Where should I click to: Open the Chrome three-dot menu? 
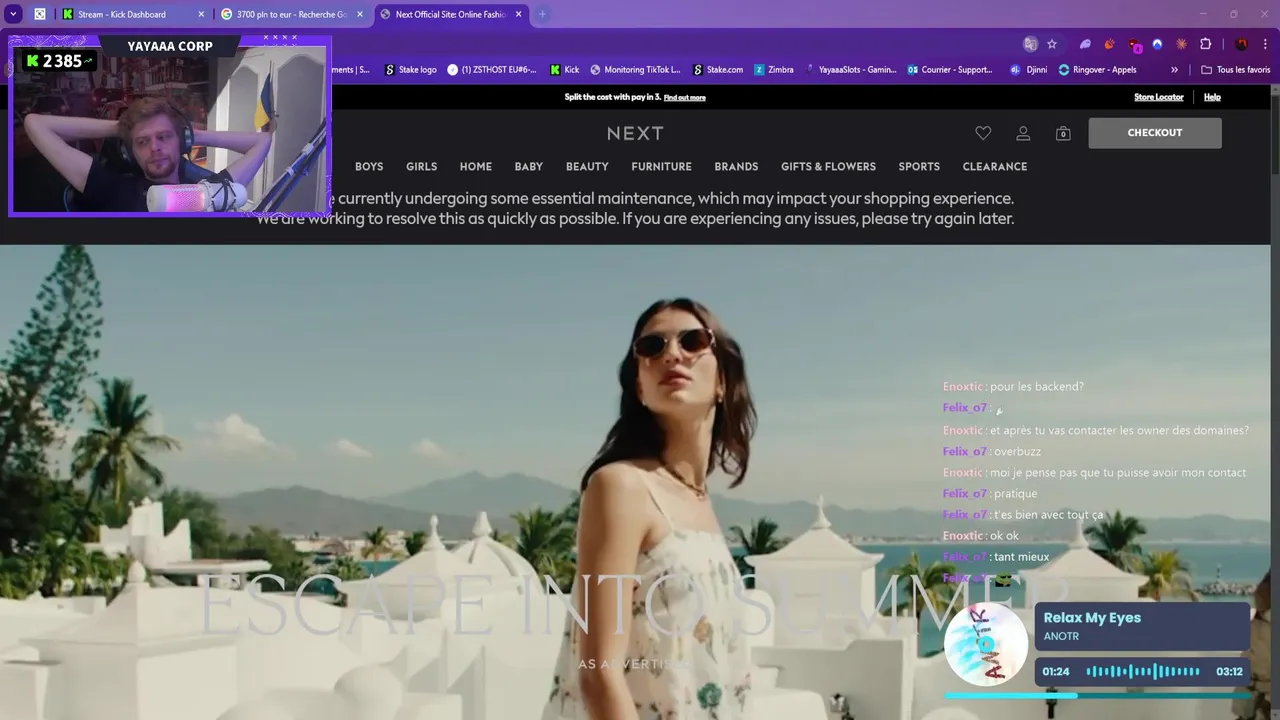coord(1266,44)
